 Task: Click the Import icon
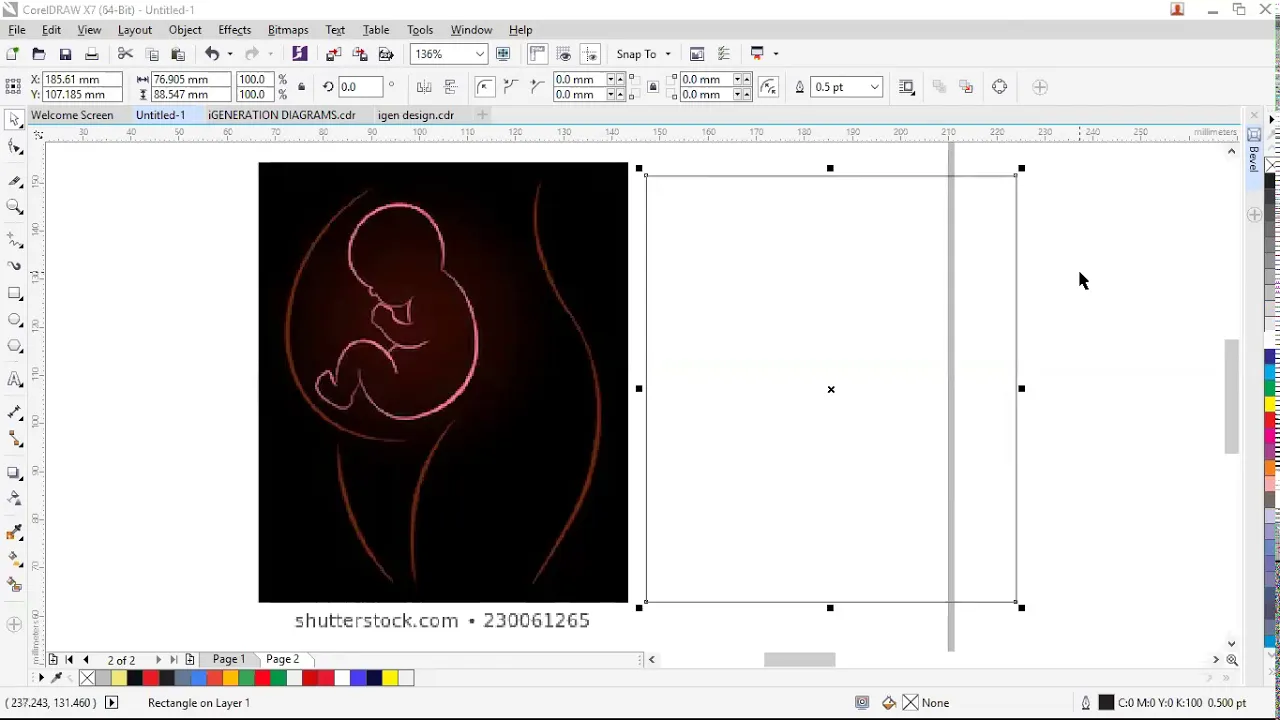[x=334, y=54]
